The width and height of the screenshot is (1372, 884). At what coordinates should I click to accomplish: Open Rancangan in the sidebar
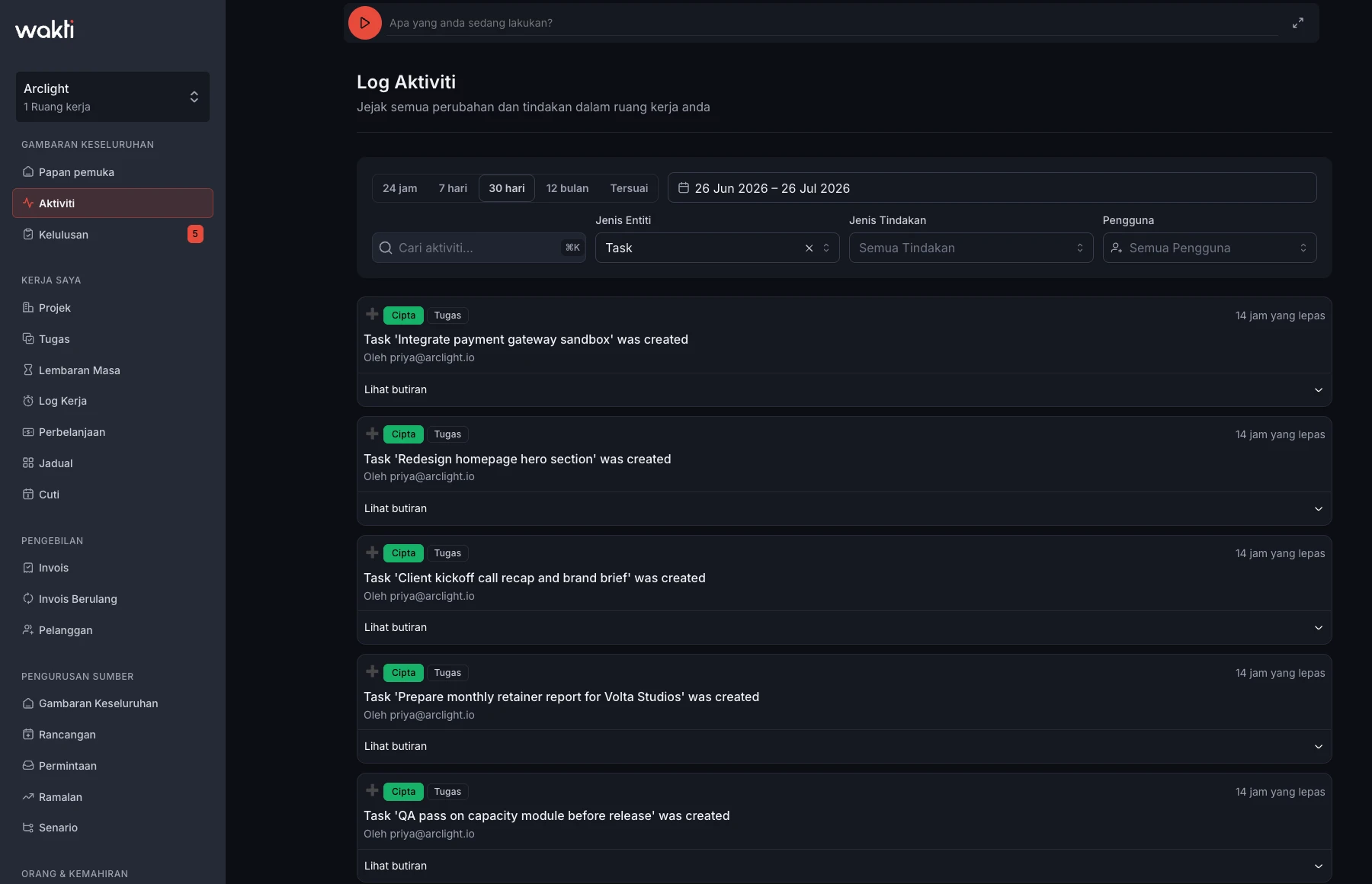113,735
